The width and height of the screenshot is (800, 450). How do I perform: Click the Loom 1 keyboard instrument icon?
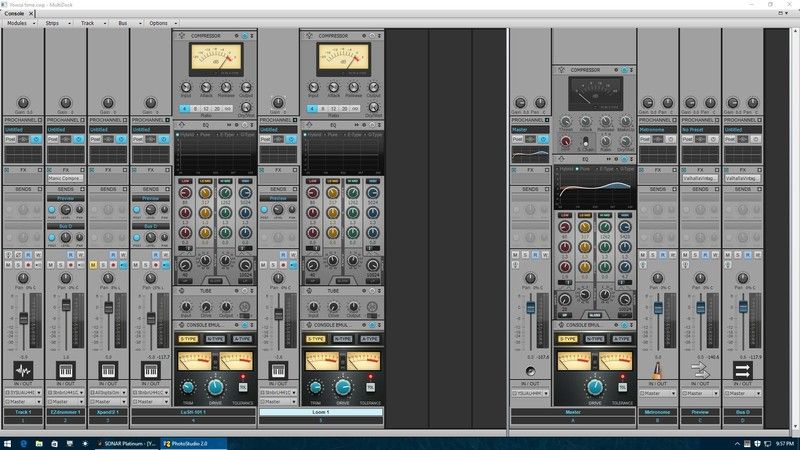(x=278, y=370)
